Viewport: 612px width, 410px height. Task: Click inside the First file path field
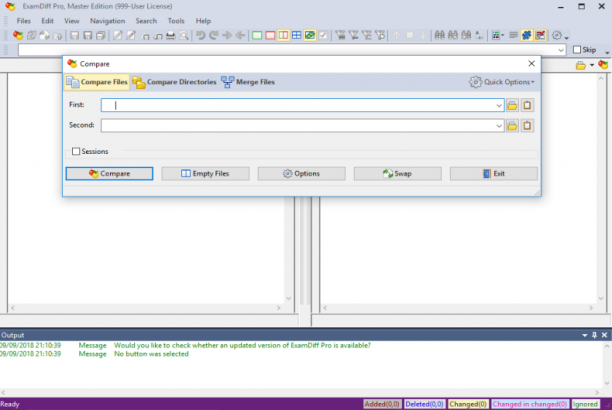[x=298, y=105]
